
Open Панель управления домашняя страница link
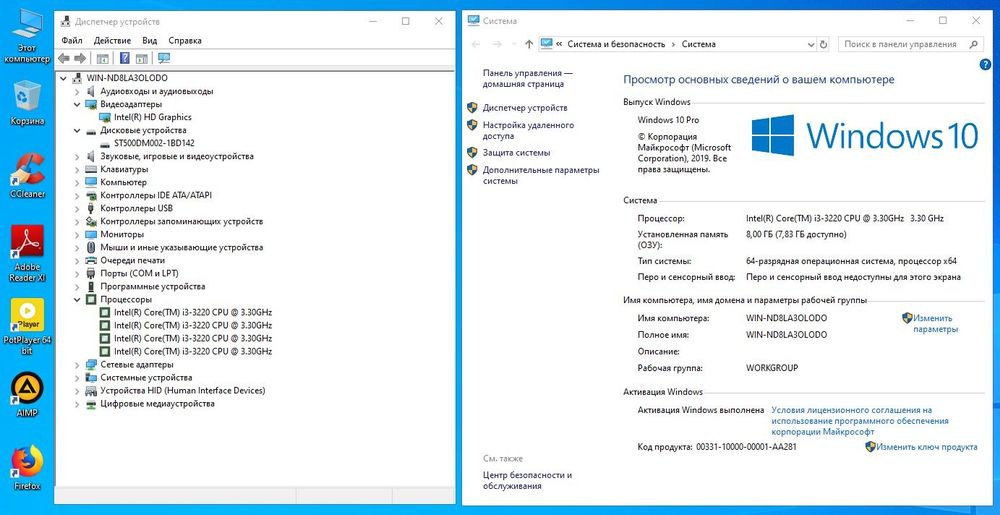coord(527,78)
